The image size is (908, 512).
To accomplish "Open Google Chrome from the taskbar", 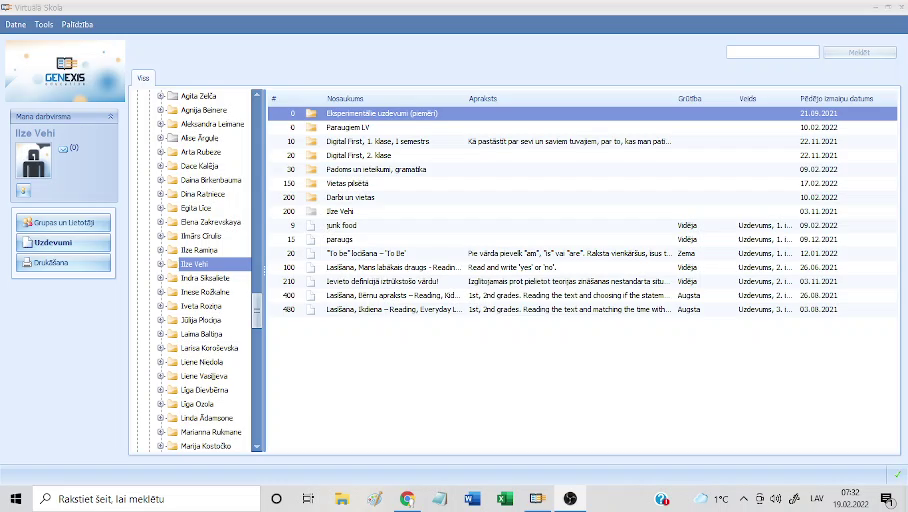I will click(x=407, y=498).
